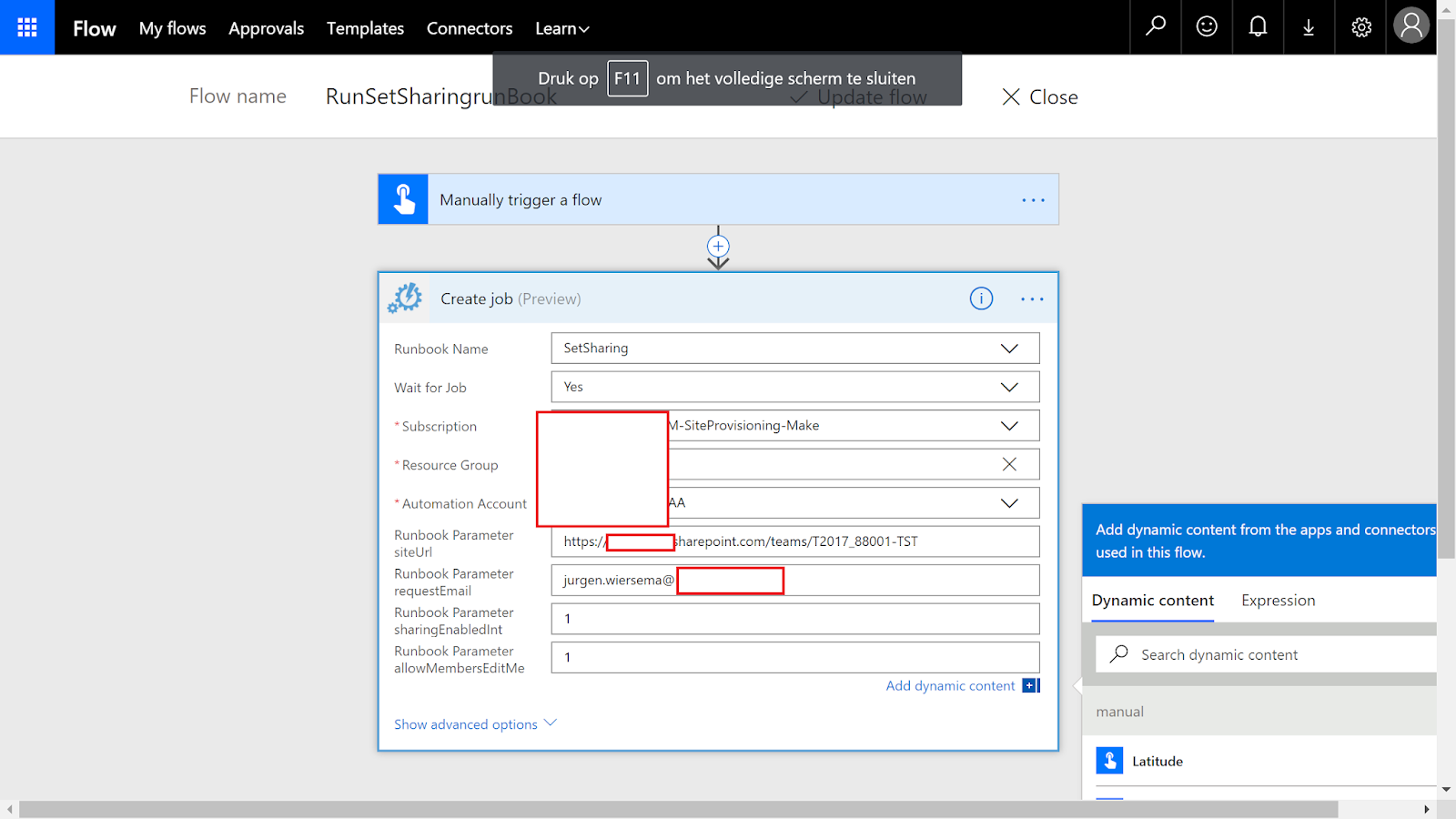Click the plus icon to insert a new step
The image size is (1456, 819).
tap(718, 245)
